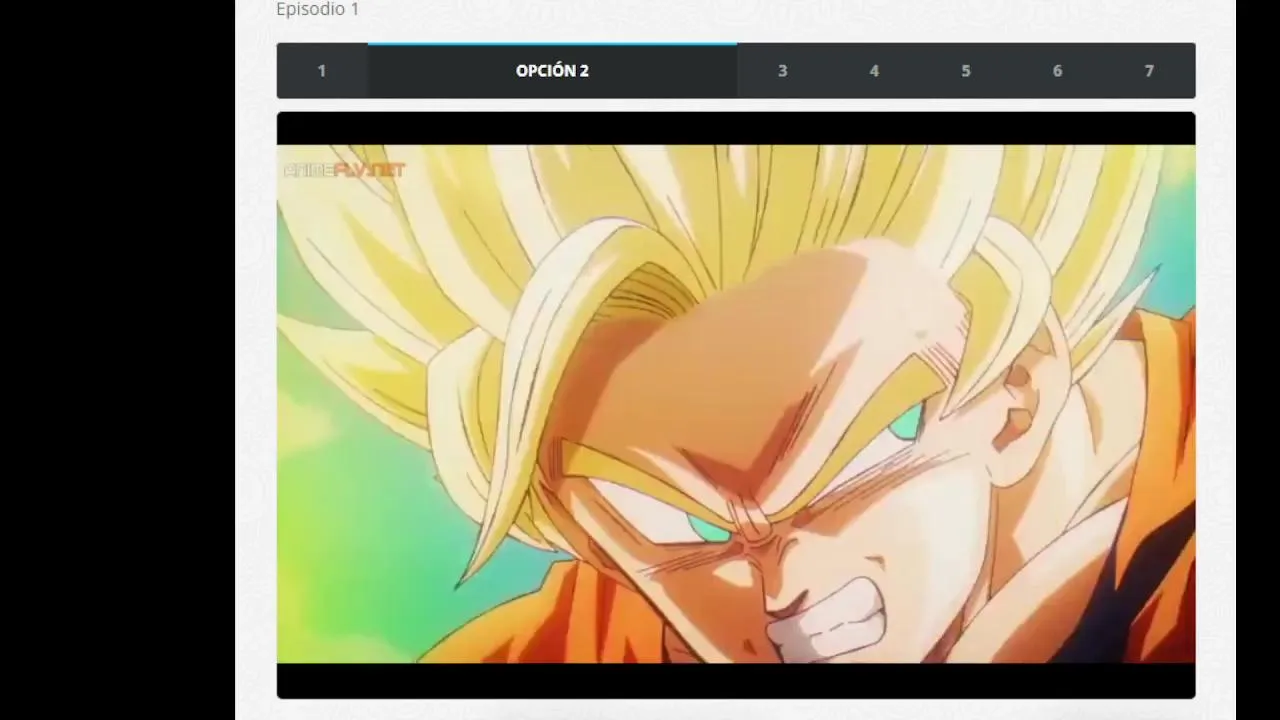The height and width of the screenshot is (720, 1280).
Task: Switch to video option tab 1
Action: coord(322,71)
